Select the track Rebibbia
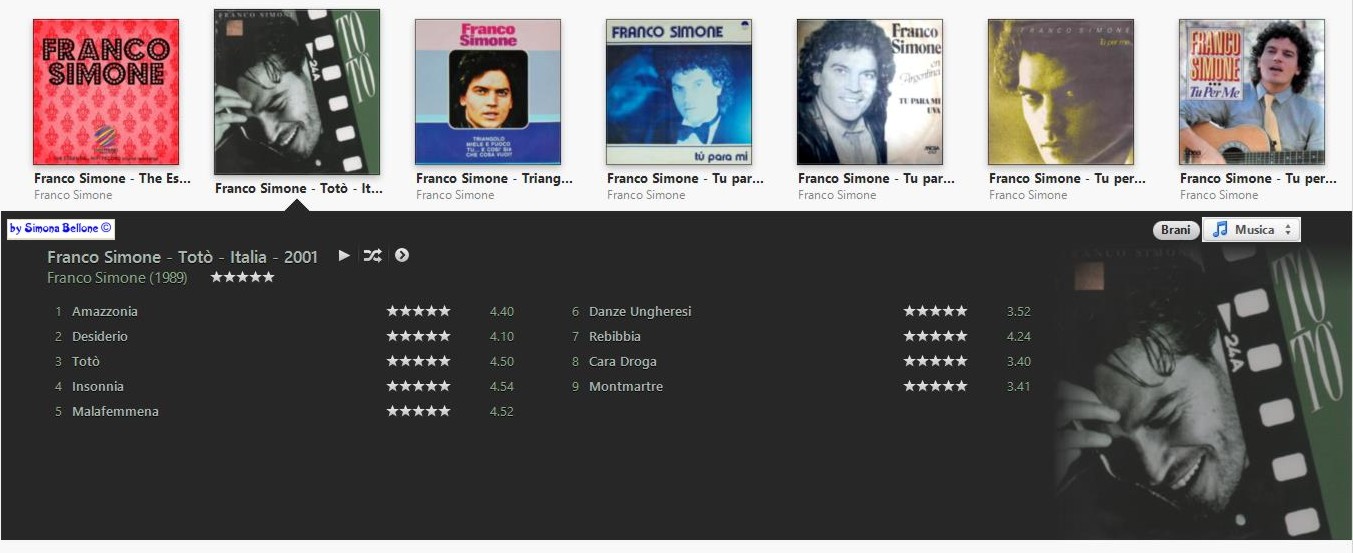This screenshot has width=1353, height=553. [x=615, y=336]
